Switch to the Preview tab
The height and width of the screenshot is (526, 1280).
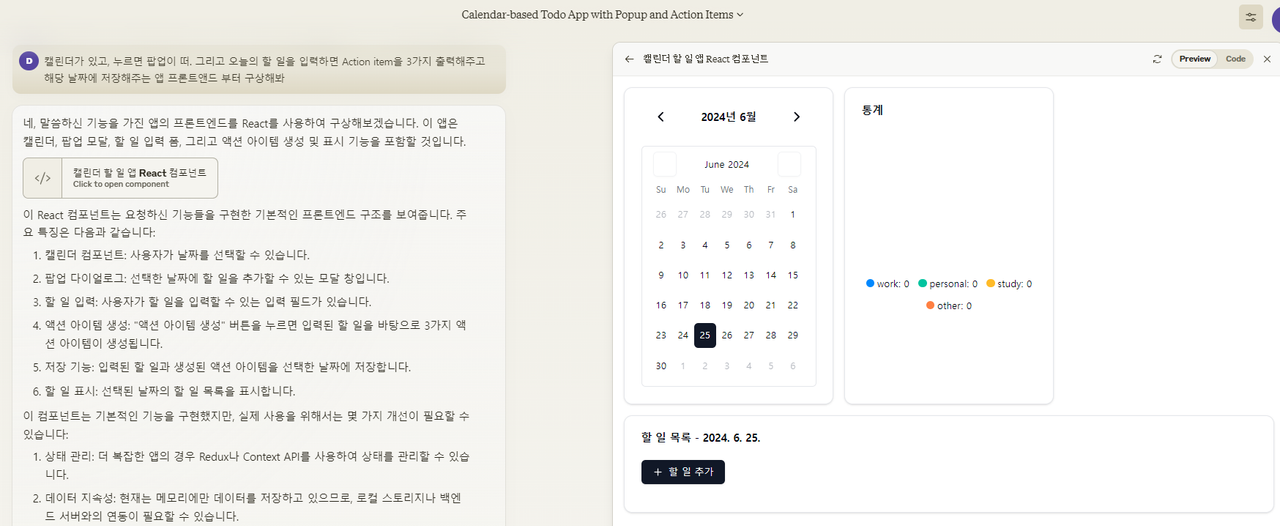[x=1195, y=59]
